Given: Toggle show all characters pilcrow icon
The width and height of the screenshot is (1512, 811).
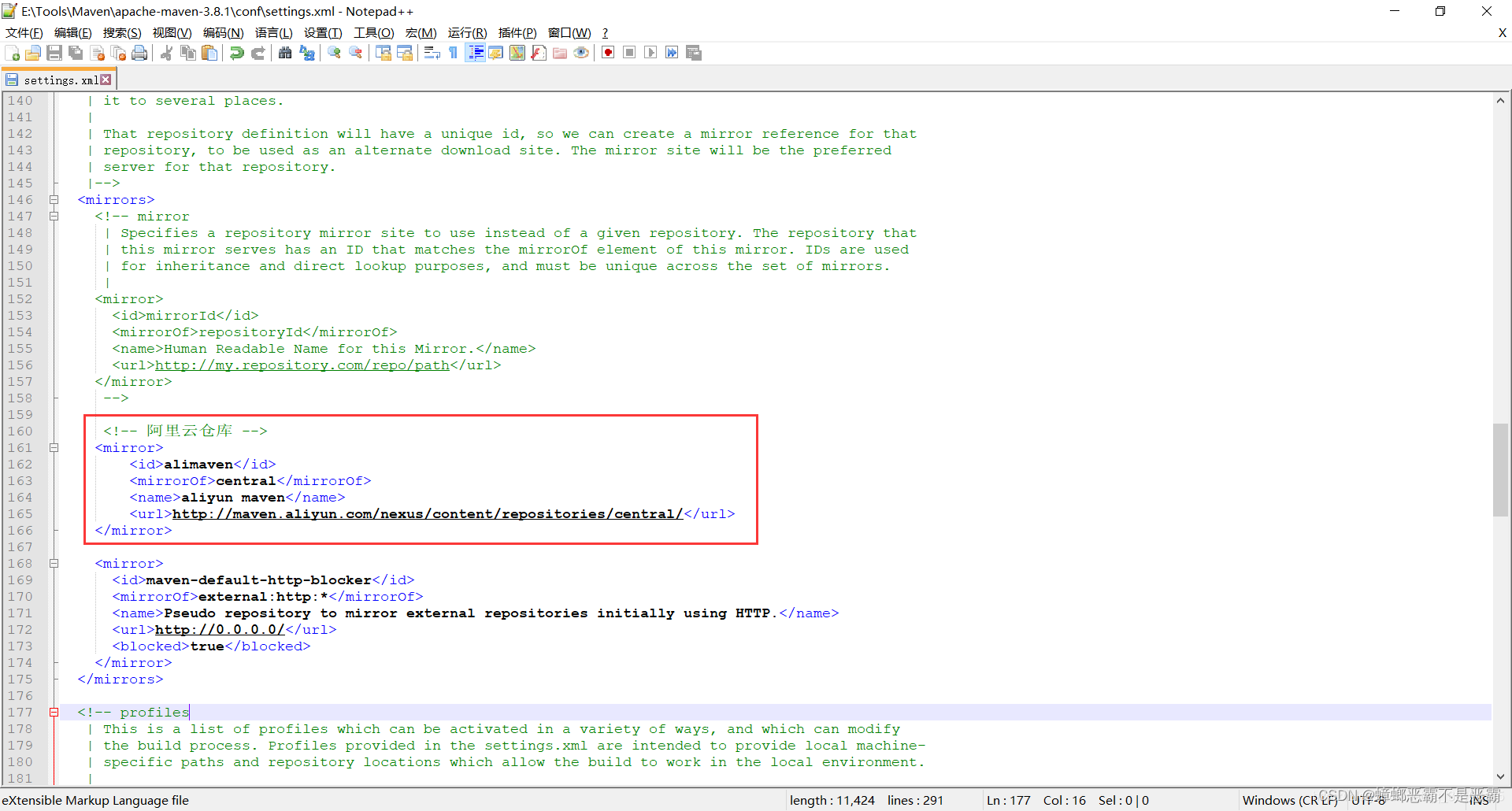Looking at the screenshot, I should tap(453, 53).
